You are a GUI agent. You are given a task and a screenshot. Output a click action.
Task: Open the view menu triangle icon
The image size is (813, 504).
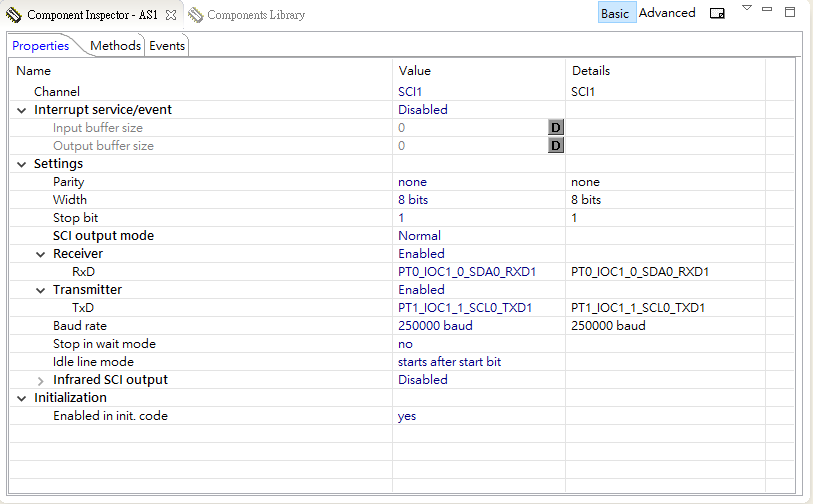[x=746, y=8]
